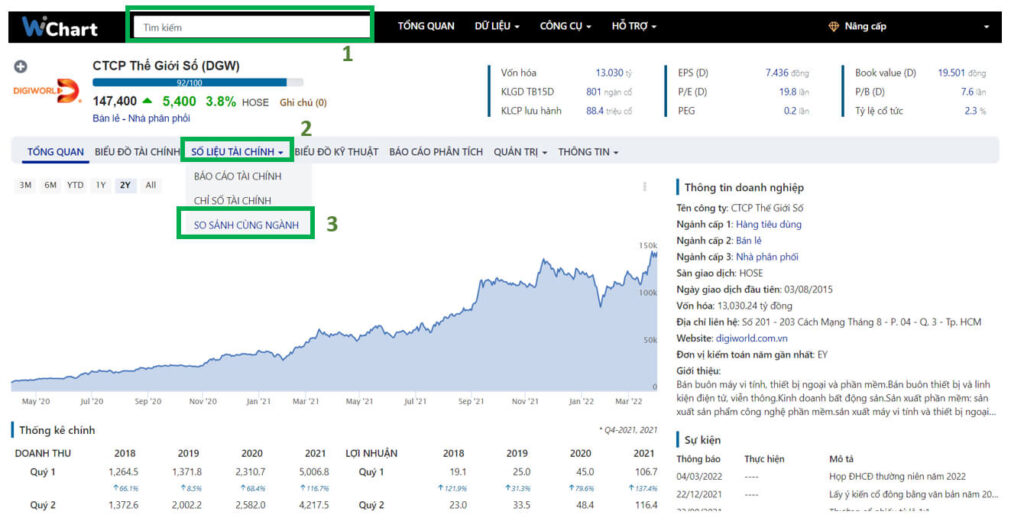This screenshot has width=1024, height=521.
Task: Click the plus icon beside Digiworld logo
Action: click(21, 67)
